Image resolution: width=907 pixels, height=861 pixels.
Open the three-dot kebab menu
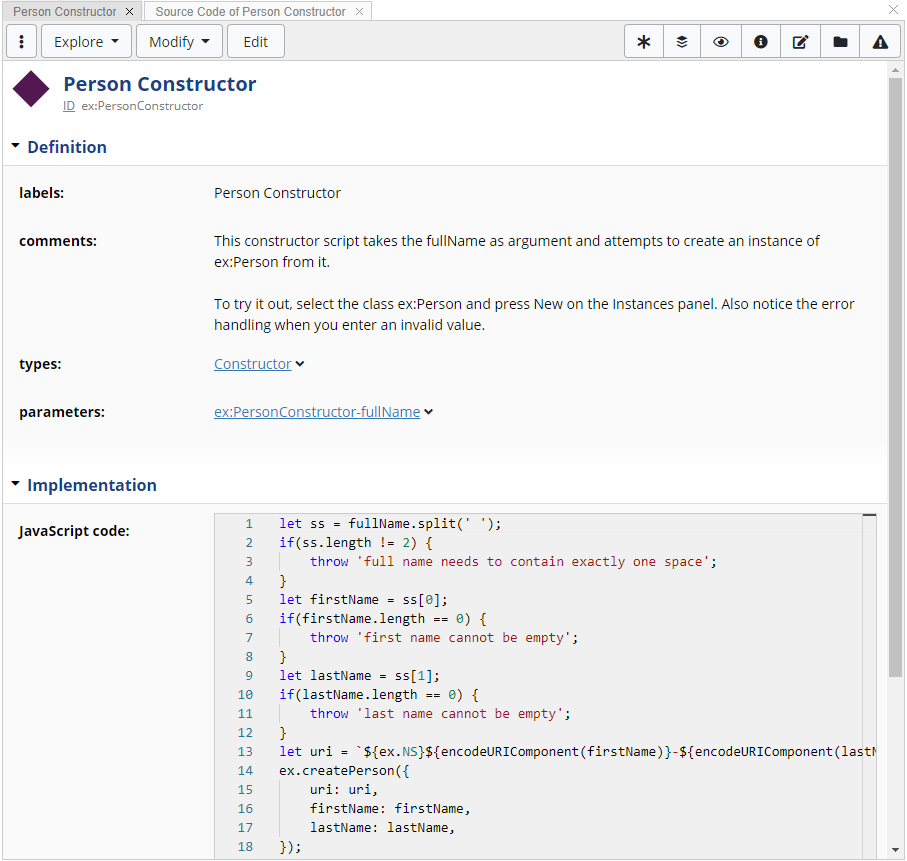tap(22, 42)
